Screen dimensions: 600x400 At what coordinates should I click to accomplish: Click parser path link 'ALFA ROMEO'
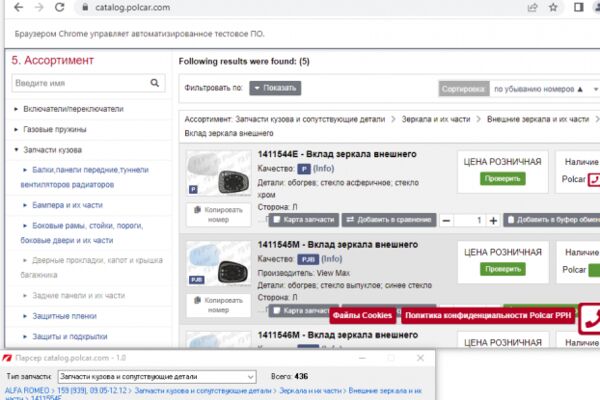point(27,391)
